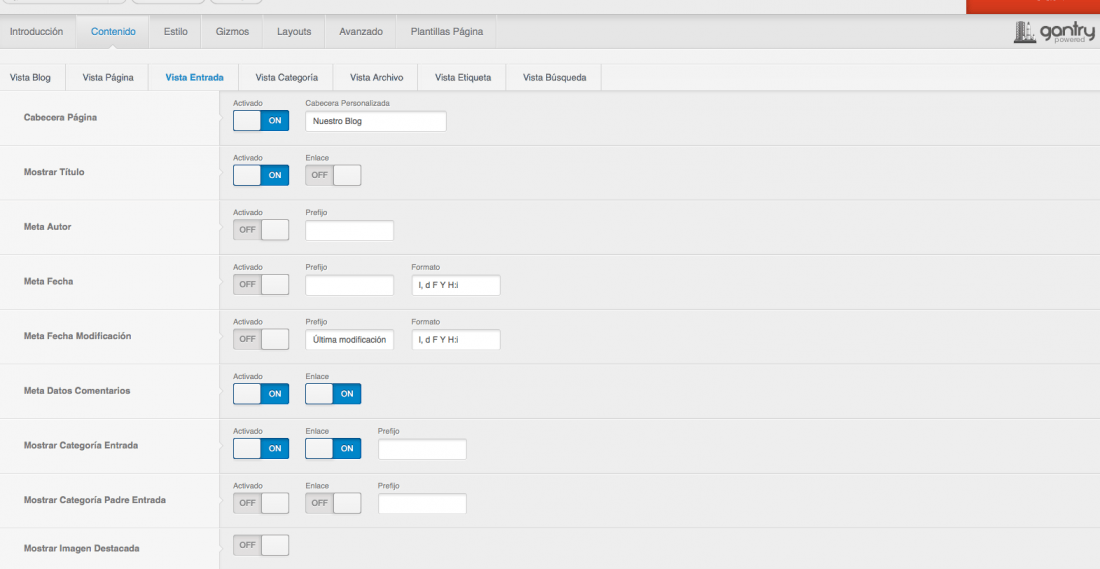Open the Vista Búsqueda subtab

554,77
